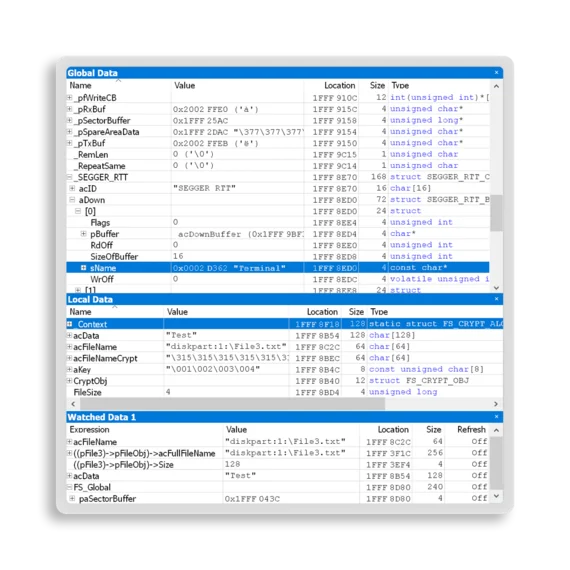Expand the aKey array
570x570 pixels.
pyautogui.click(x=70, y=369)
